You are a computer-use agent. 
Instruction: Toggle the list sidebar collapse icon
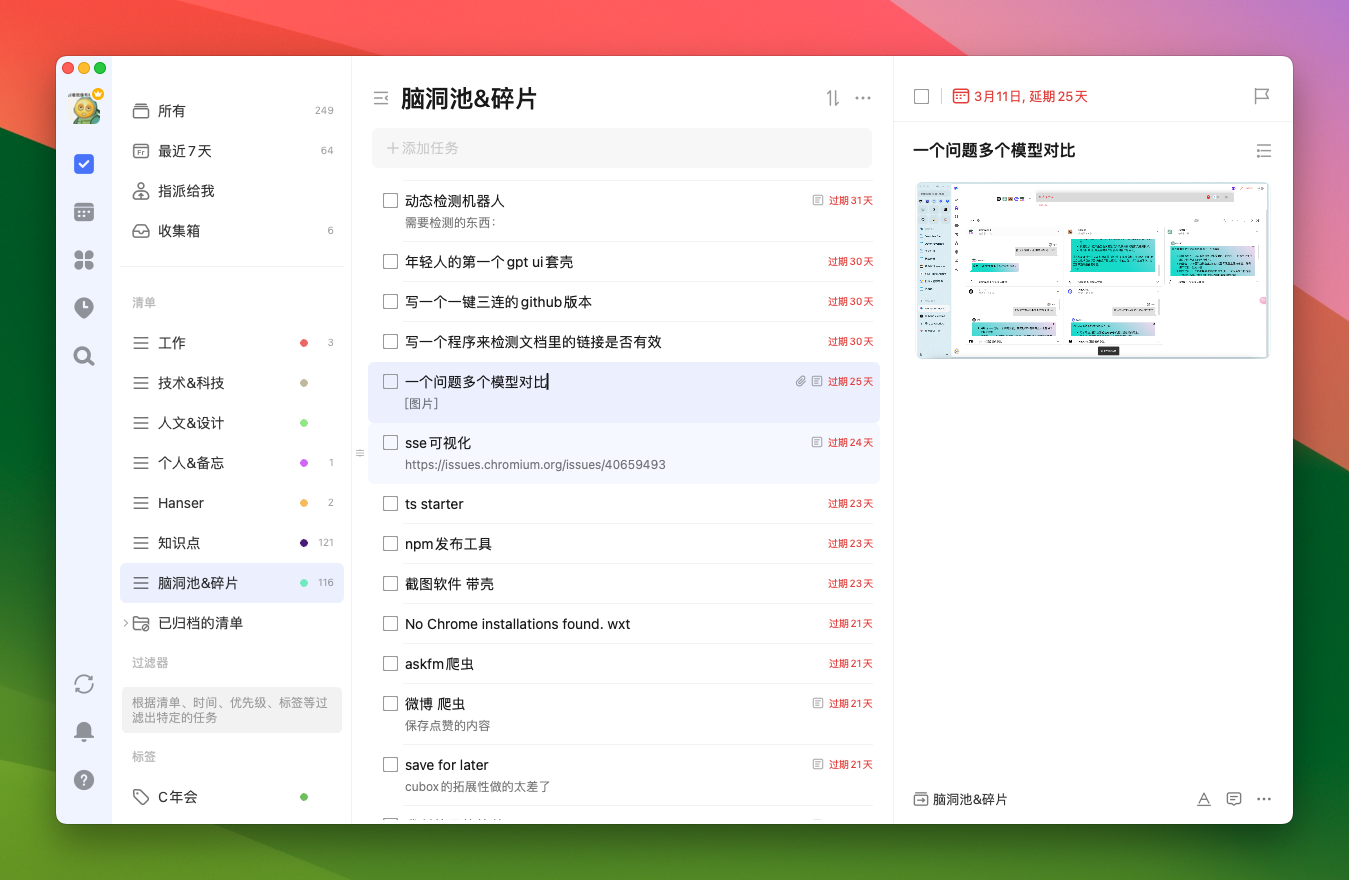point(381,98)
